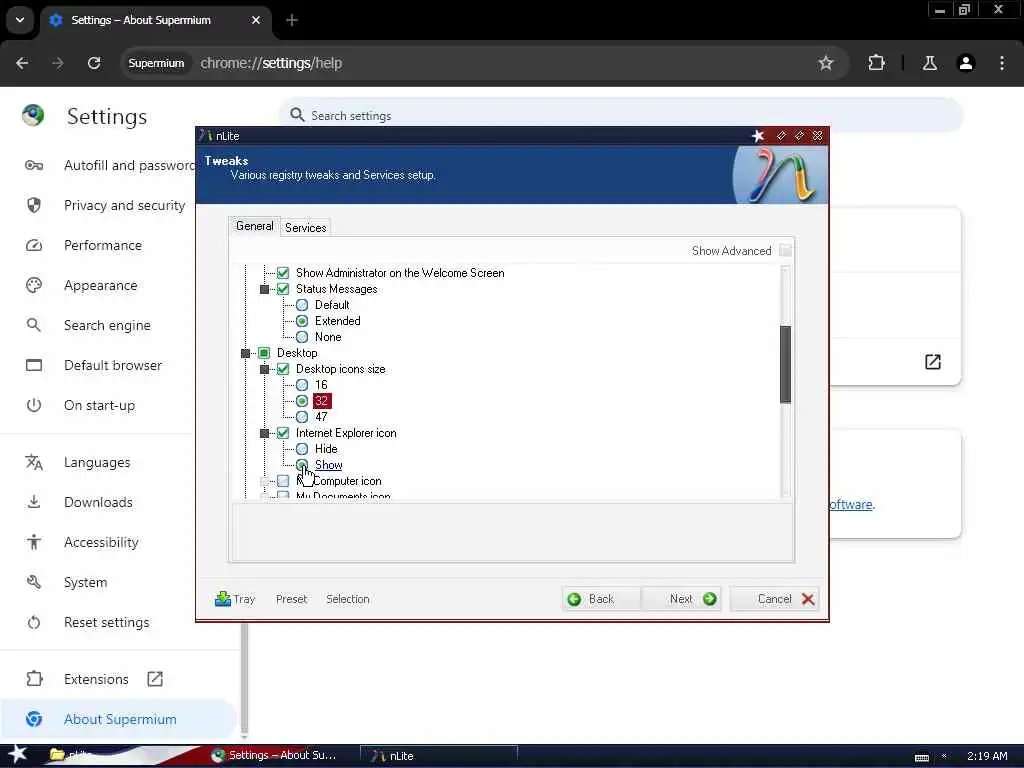Click the Languages translate icon
The height and width of the screenshot is (768, 1024).
(x=34, y=462)
